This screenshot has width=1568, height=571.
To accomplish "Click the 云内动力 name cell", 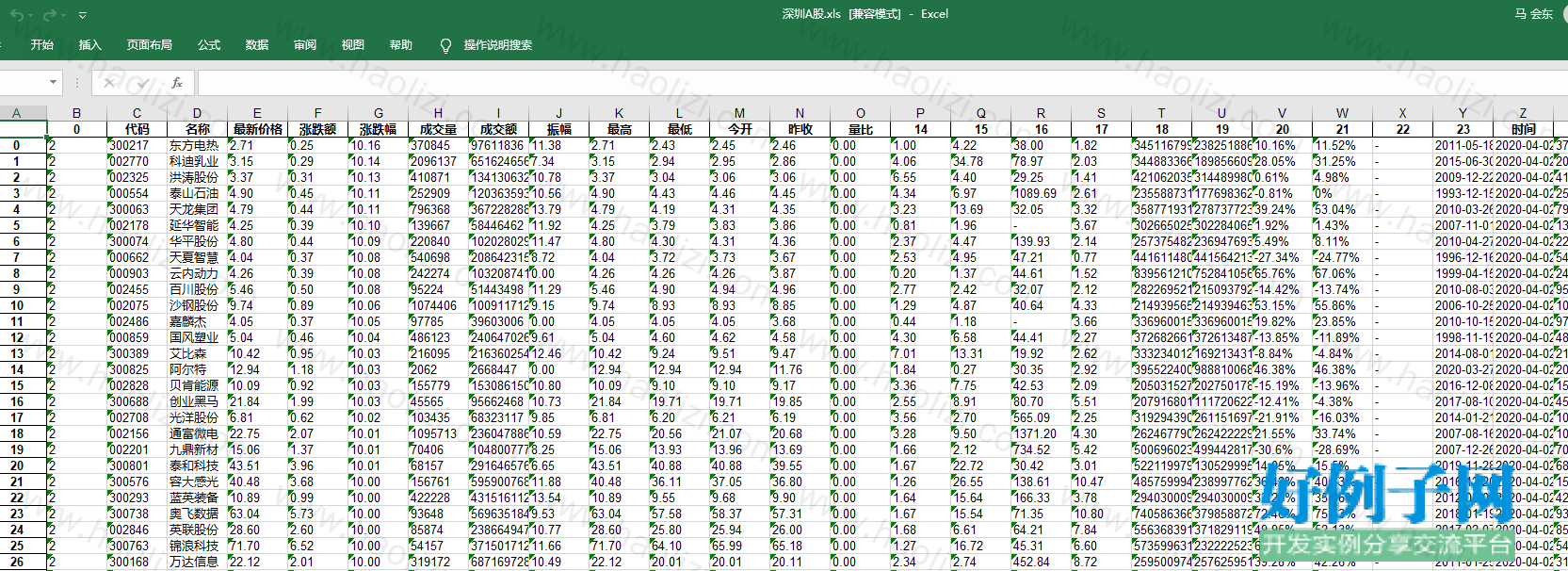I will (197, 273).
